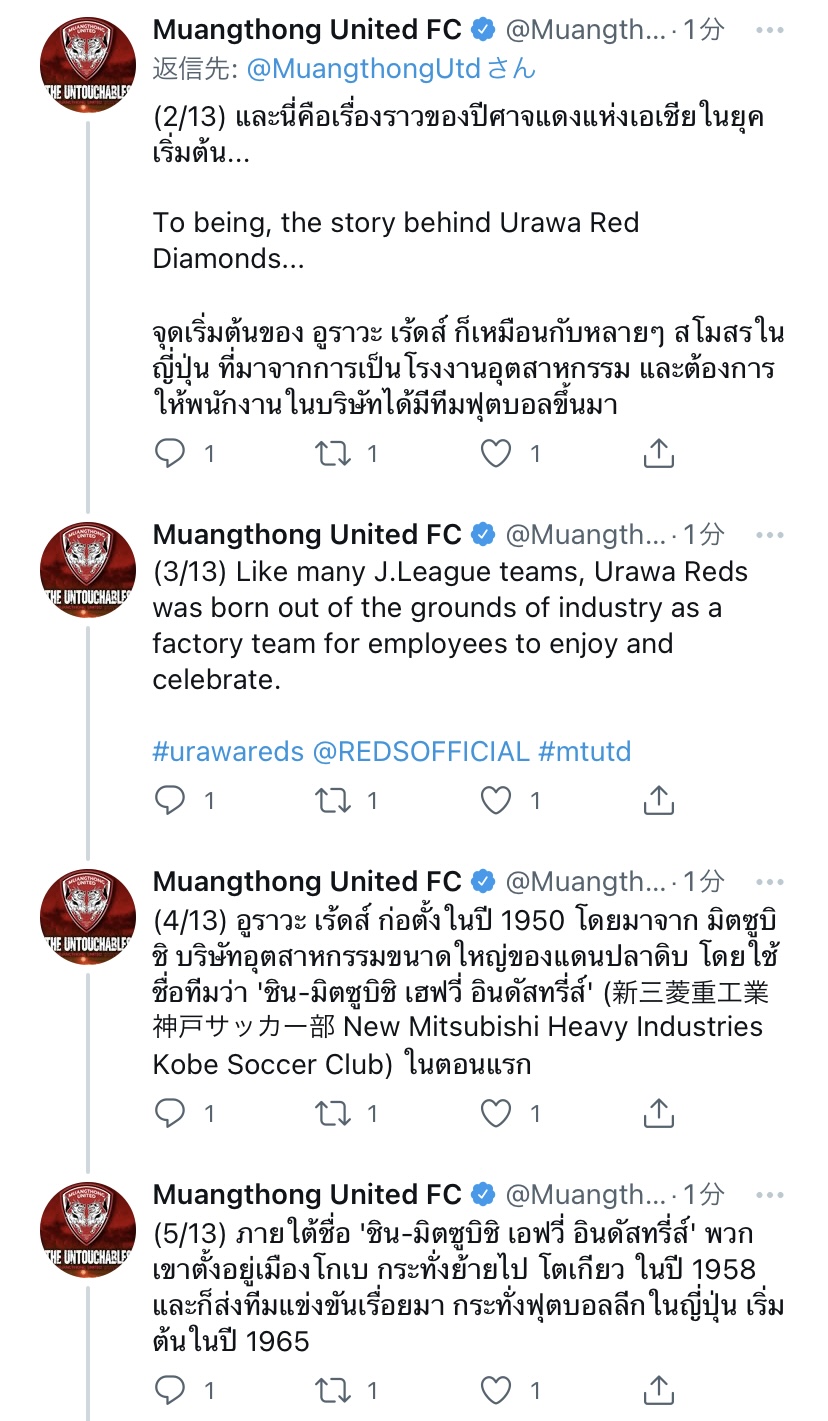Image resolution: width=828 pixels, height=1421 pixels.
Task: Open the #mtutd hashtag
Action: click(x=584, y=751)
